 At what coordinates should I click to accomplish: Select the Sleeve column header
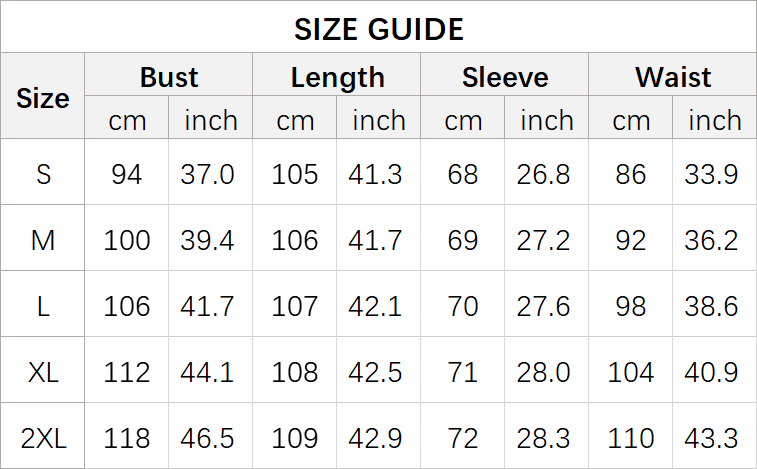click(505, 77)
